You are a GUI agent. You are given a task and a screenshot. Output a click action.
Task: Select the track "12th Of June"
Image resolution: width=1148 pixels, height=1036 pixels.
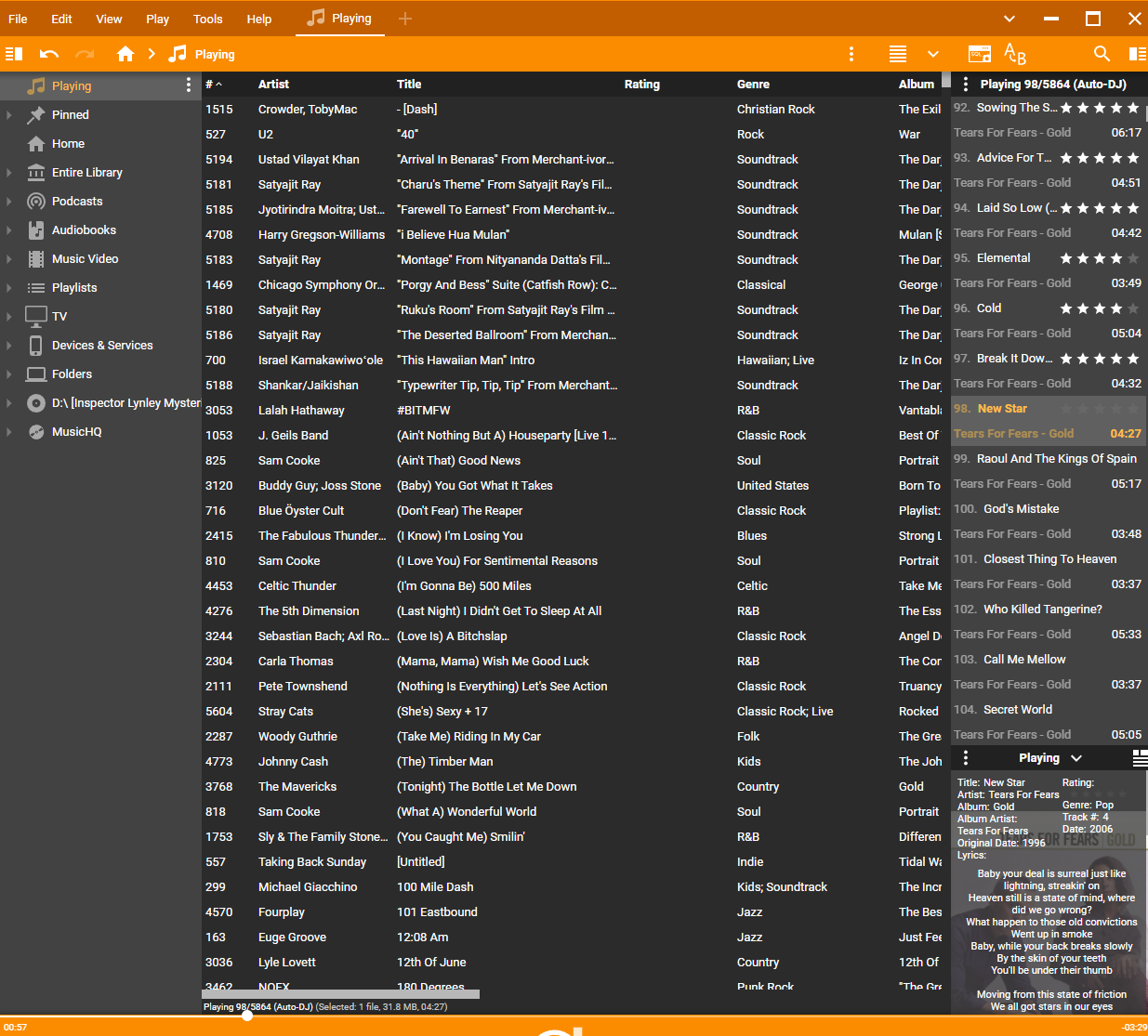tap(431, 962)
